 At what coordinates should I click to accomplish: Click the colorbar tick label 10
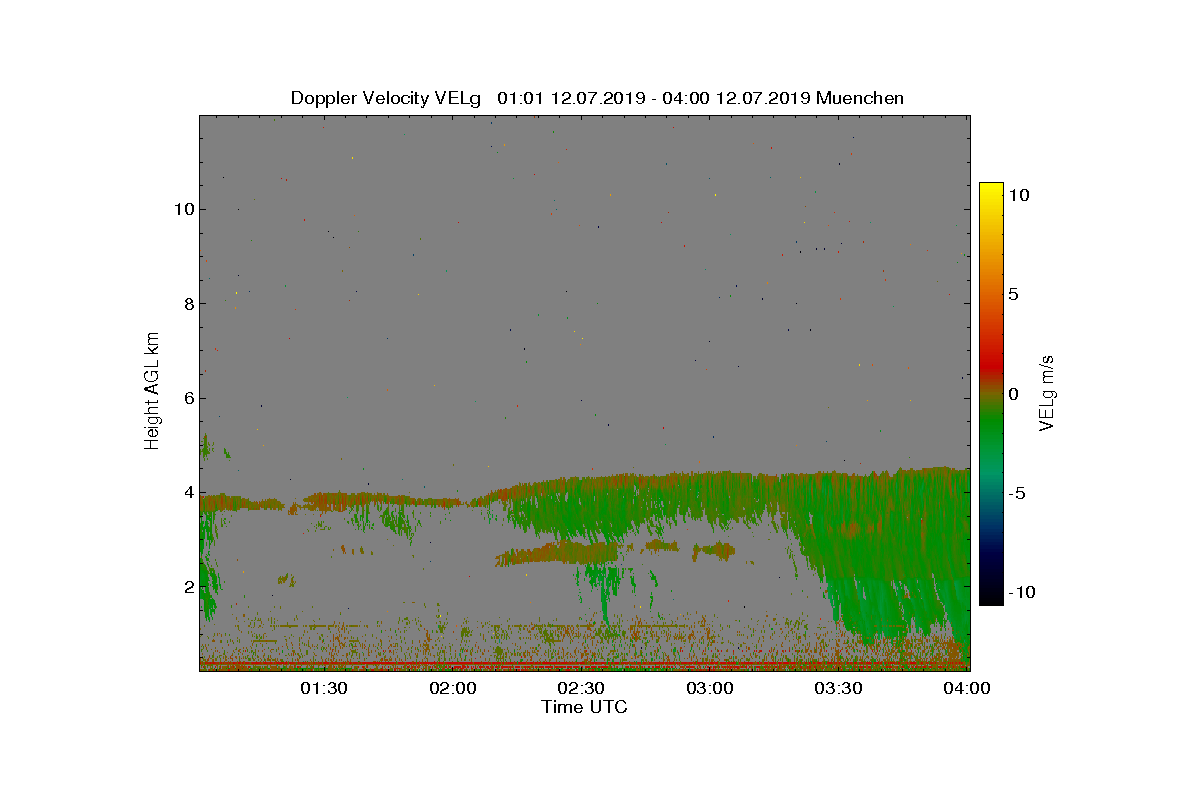1018,196
